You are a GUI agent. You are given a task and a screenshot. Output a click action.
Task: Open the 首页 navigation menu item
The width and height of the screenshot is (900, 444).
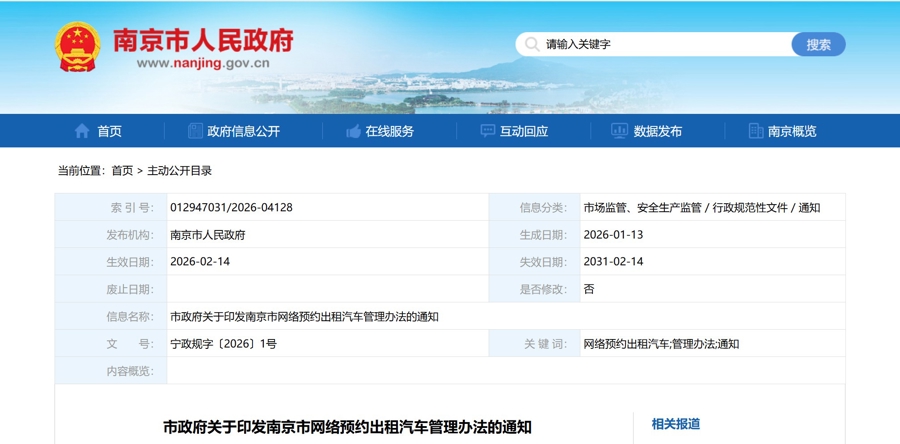coord(109,131)
